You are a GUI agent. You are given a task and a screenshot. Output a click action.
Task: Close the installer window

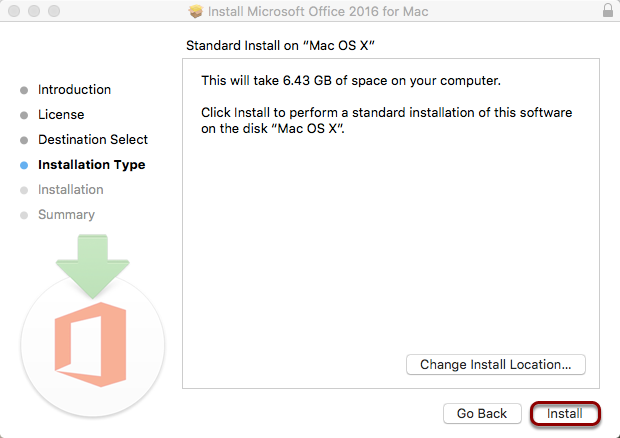[14, 11]
